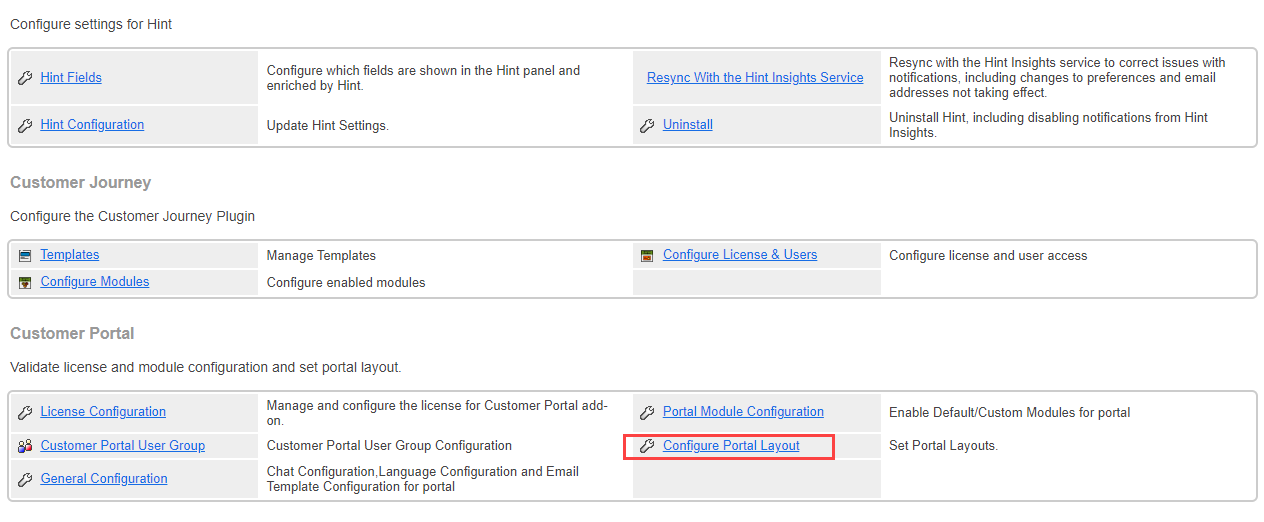Open the Templates link under Customer Journey

pyautogui.click(x=70, y=255)
